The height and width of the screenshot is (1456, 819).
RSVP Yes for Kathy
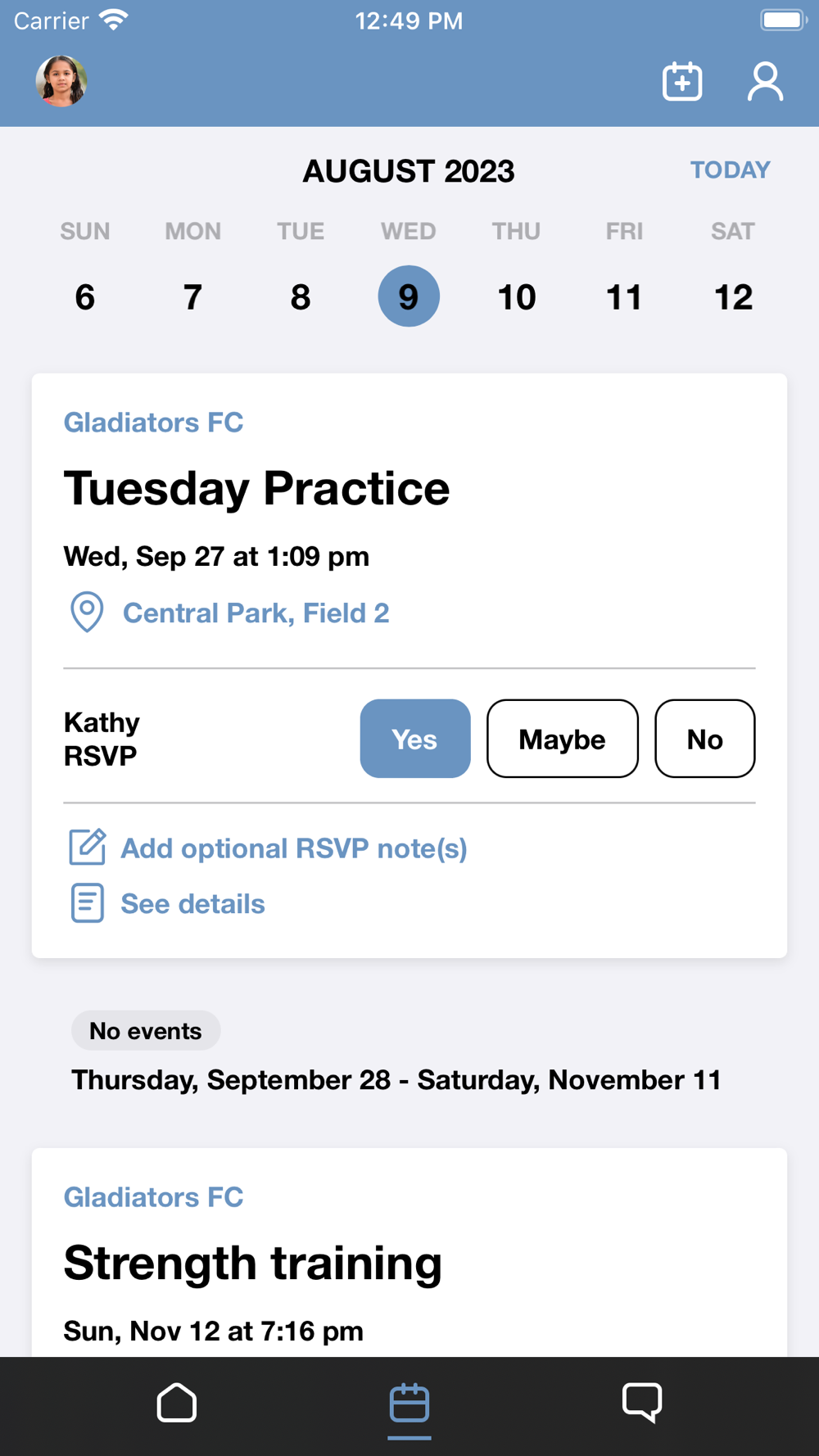(x=415, y=739)
